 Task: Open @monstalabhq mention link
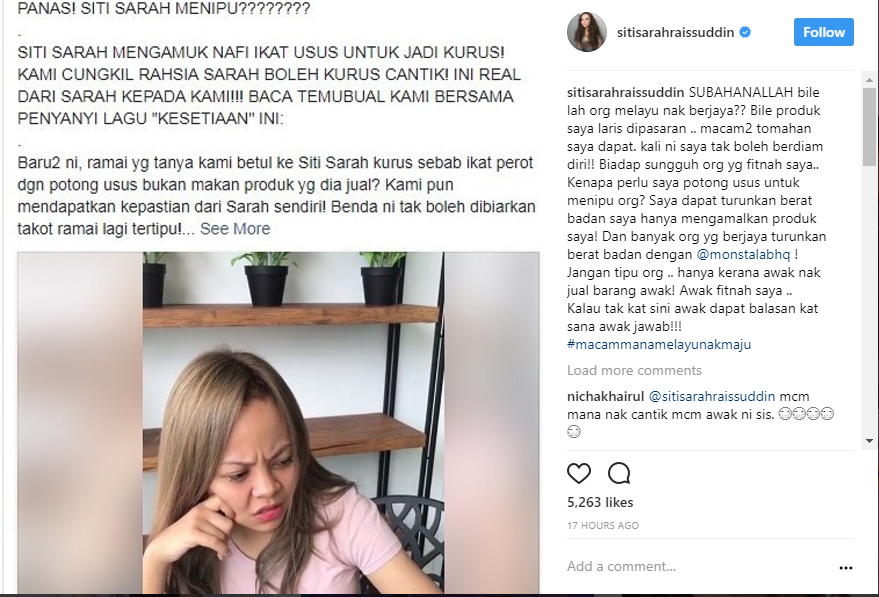tap(743, 254)
